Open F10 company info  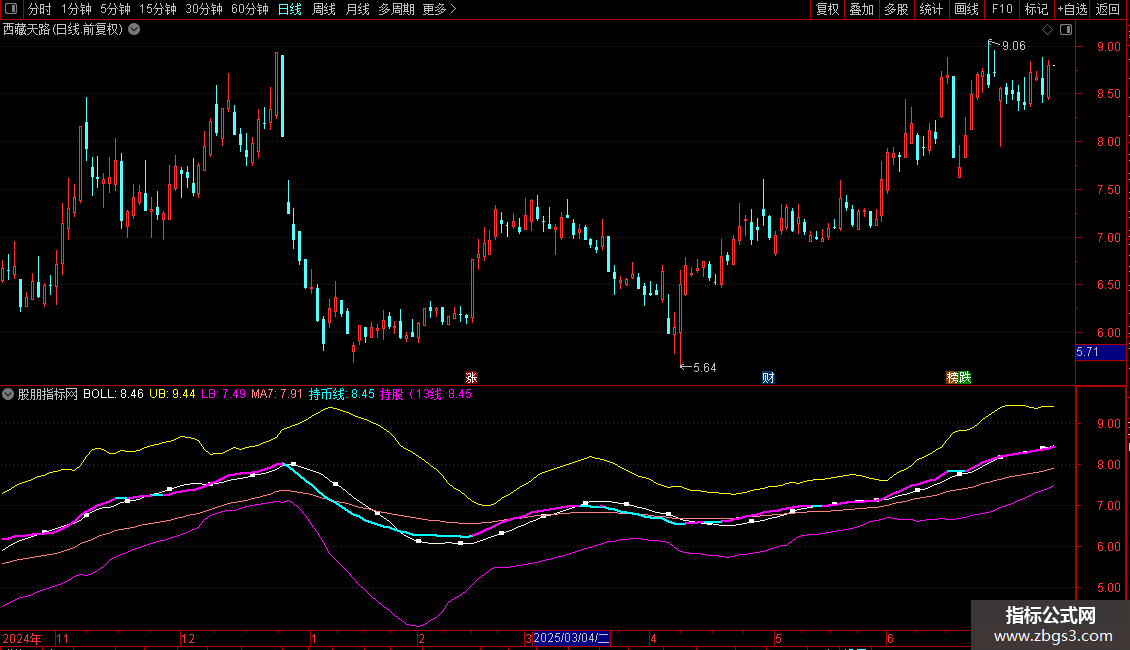[1002, 9]
